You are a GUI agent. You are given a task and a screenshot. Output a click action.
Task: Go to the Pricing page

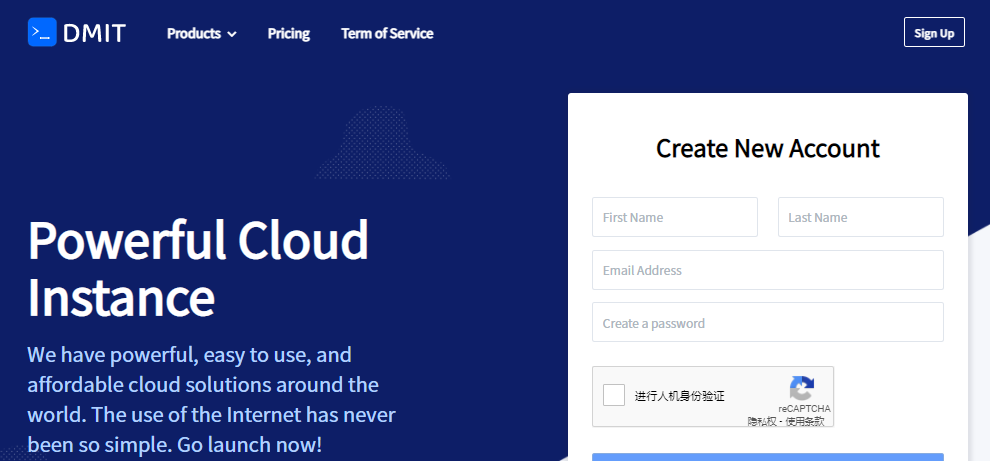(x=288, y=33)
